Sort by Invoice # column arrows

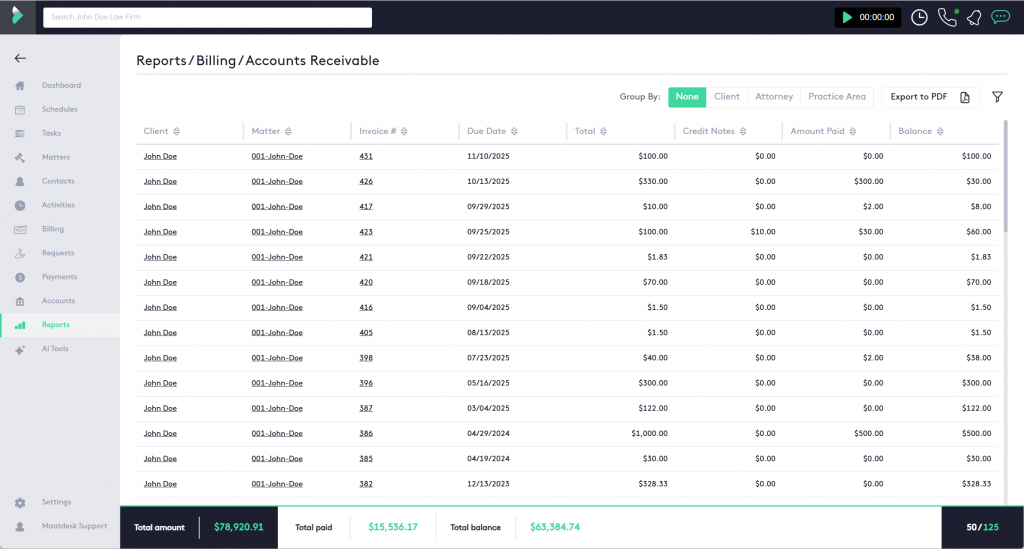coord(404,131)
